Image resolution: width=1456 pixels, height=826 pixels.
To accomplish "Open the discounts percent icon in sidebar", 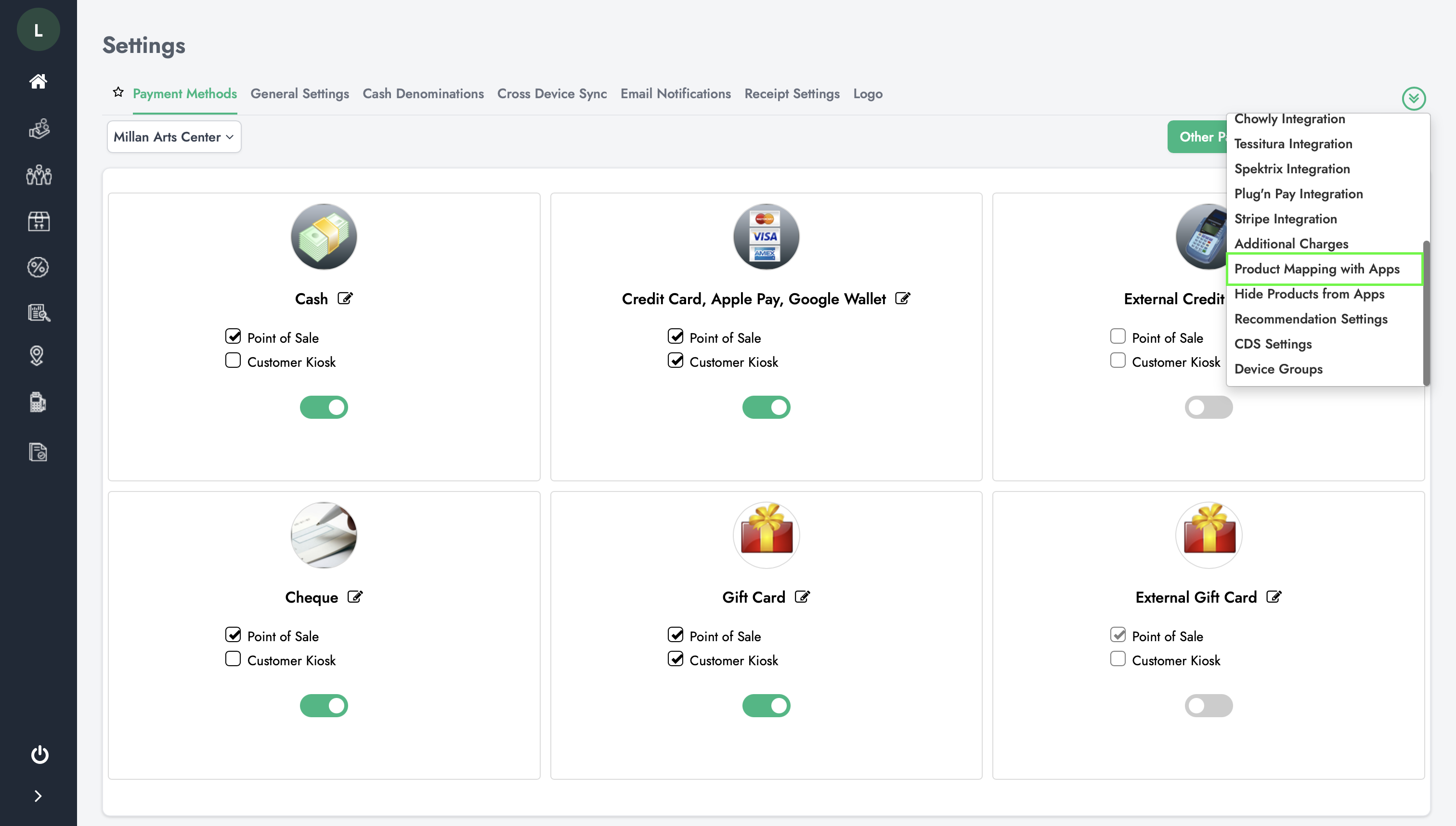I will [38, 267].
